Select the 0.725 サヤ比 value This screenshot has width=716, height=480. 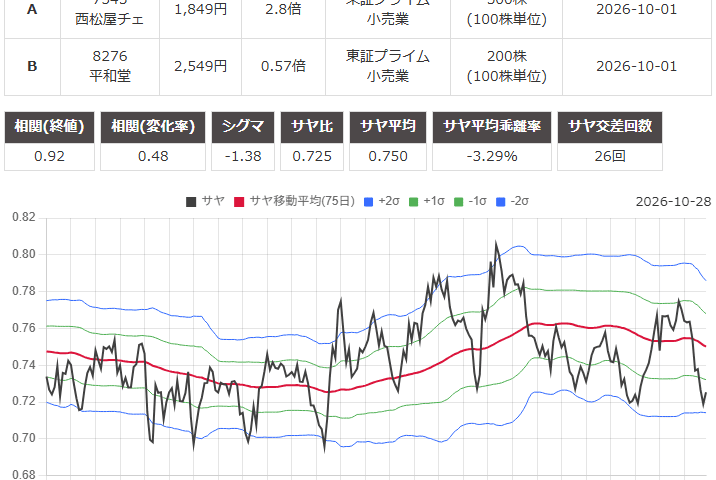[312, 156]
